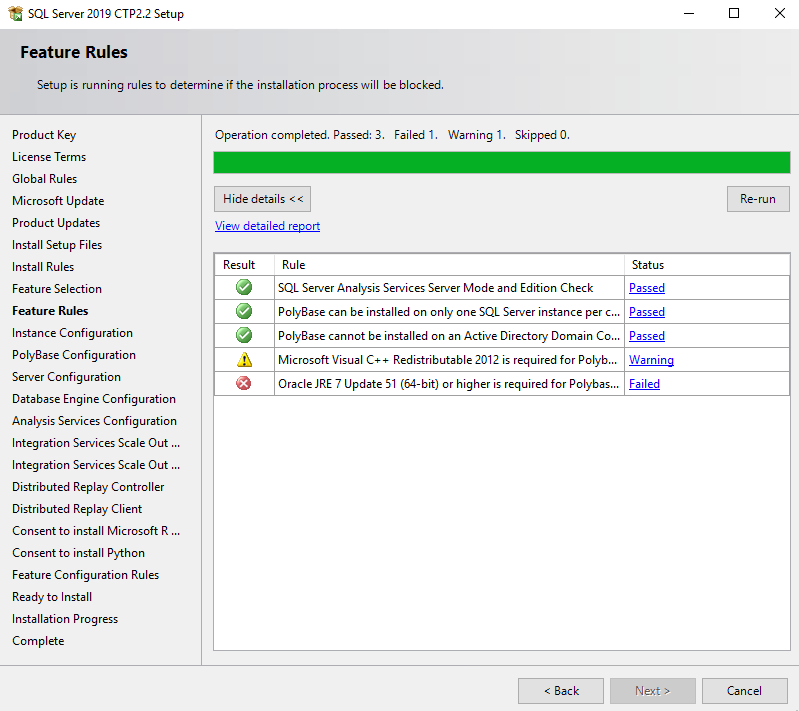Screen dimensions: 799x711
Task: Click the Status column header
Action: (x=707, y=265)
